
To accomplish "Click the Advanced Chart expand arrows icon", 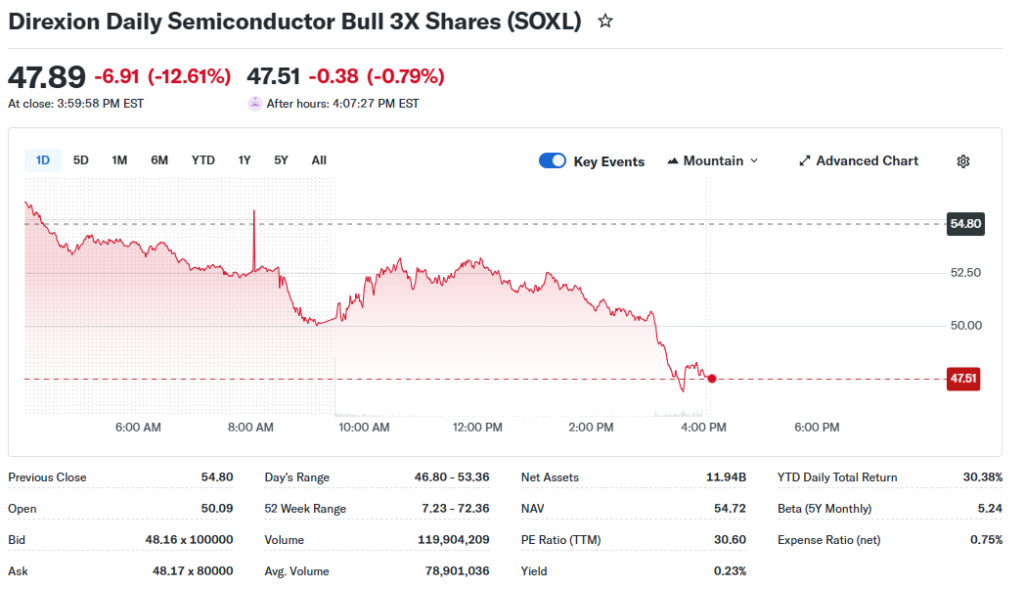I will [804, 161].
